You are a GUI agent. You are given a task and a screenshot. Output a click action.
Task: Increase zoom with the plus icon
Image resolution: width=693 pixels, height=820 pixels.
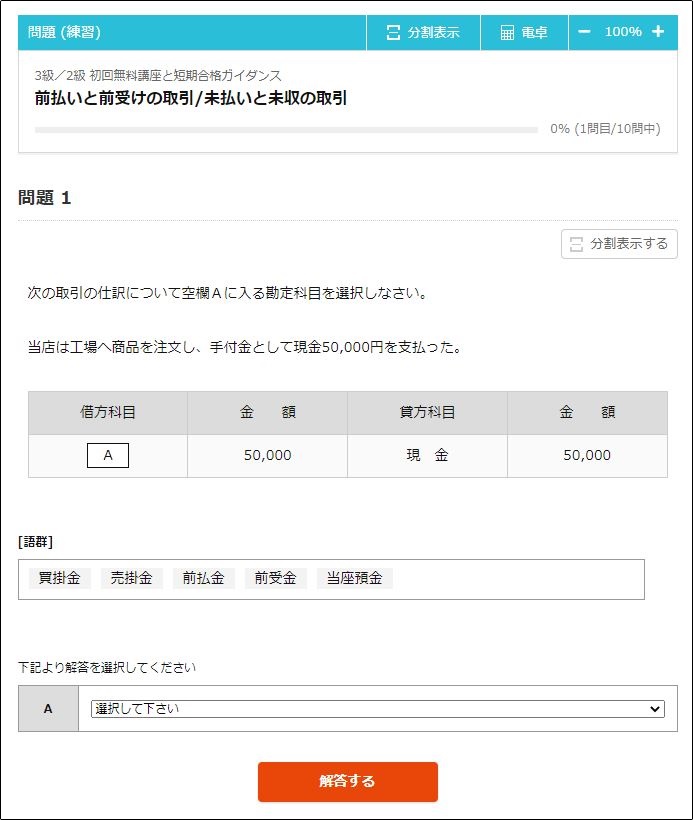(658, 32)
